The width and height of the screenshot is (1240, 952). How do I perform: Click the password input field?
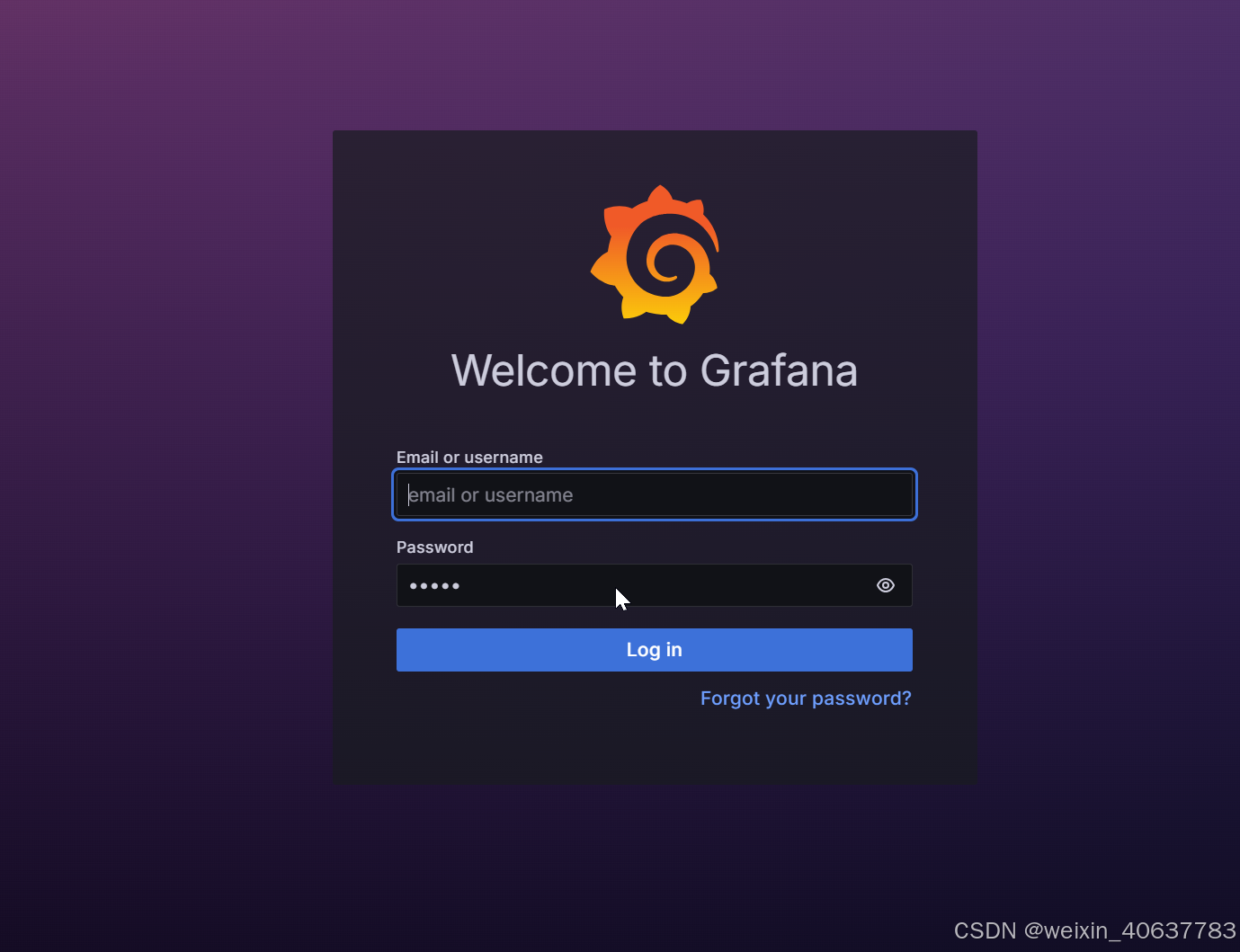pos(629,585)
